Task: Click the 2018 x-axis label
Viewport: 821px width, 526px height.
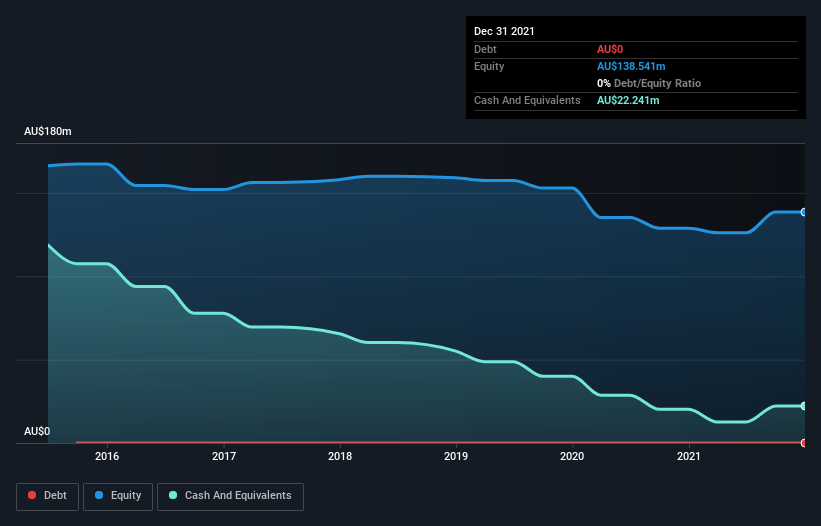Action: 340,457
